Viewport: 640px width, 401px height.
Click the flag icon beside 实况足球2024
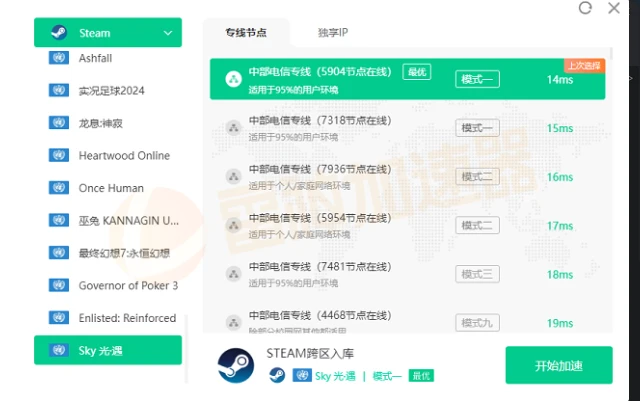pos(59,90)
